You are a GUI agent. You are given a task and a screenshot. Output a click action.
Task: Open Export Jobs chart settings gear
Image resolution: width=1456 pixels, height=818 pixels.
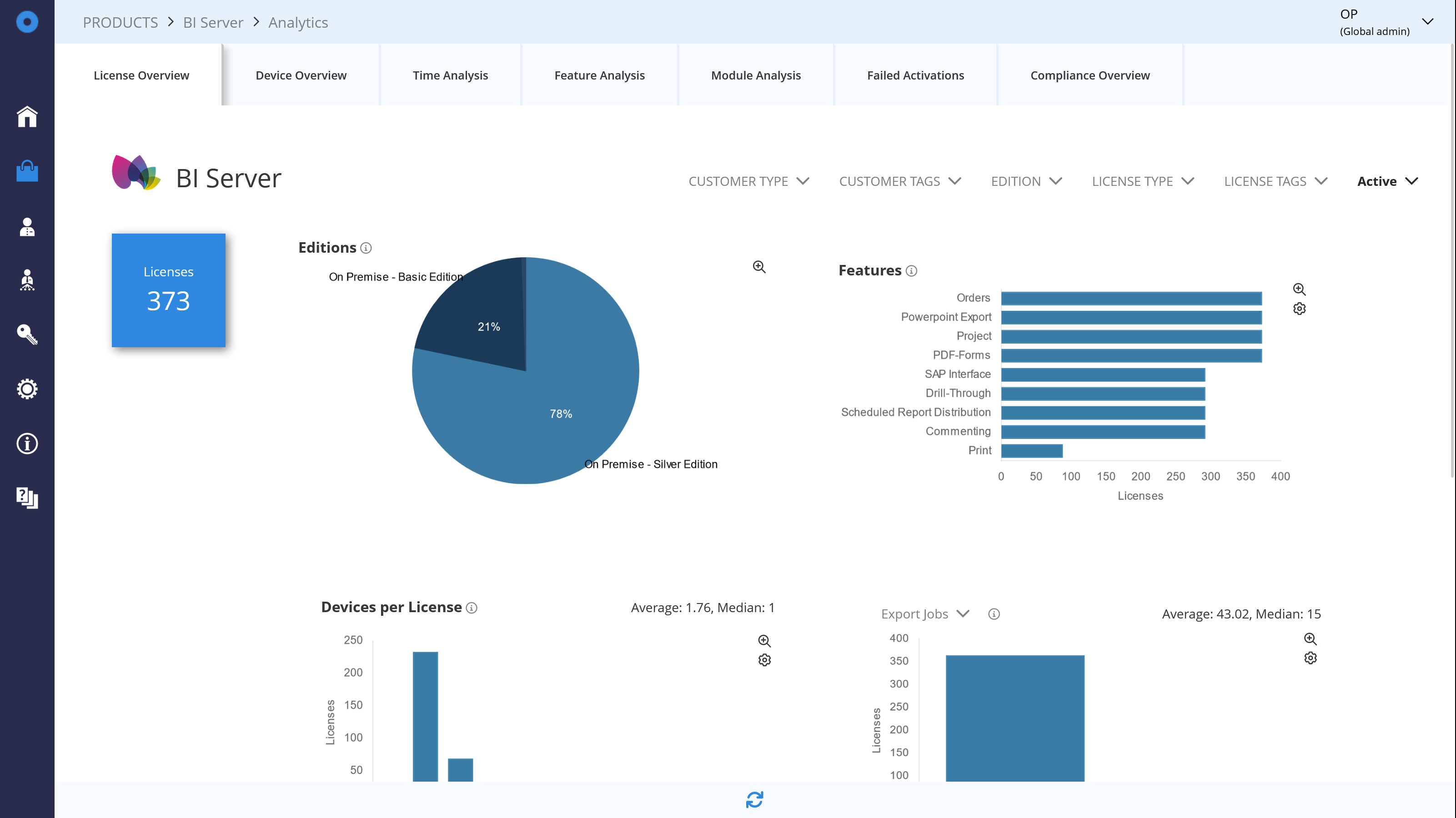(1310, 658)
